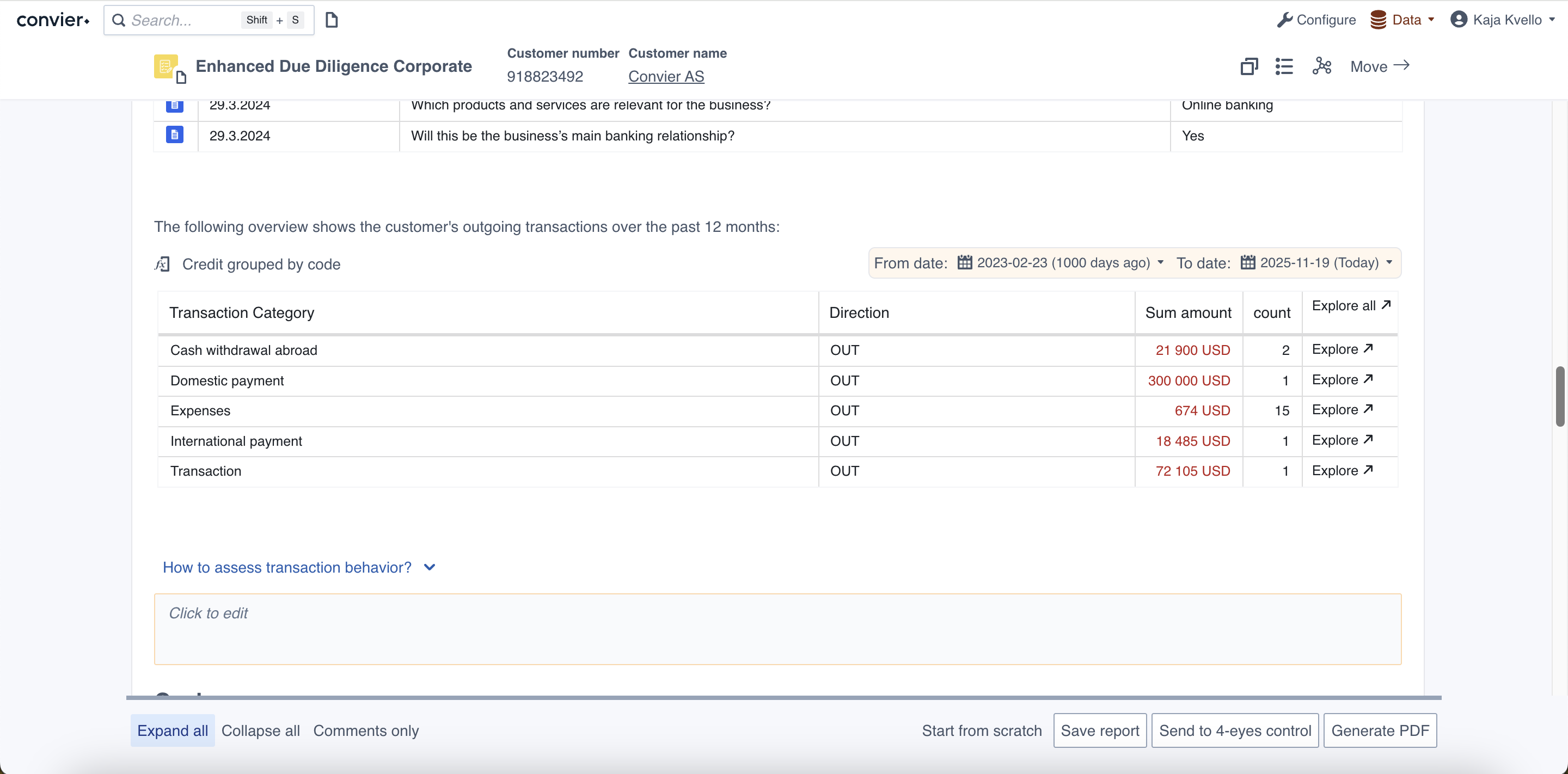Open the bulleted list view icon
The width and height of the screenshot is (1568, 774).
[1284, 66]
